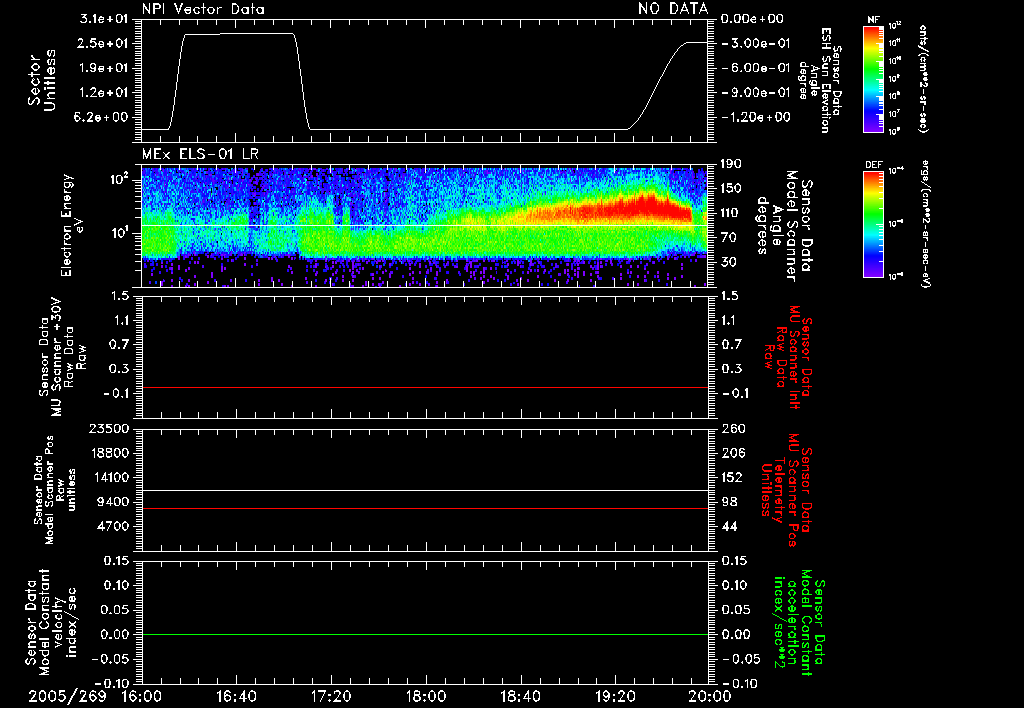Viewport: 1024px width, 708px height.
Task: Click the '-3.00e-01' sun elevation value
Action: tap(755, 43)
